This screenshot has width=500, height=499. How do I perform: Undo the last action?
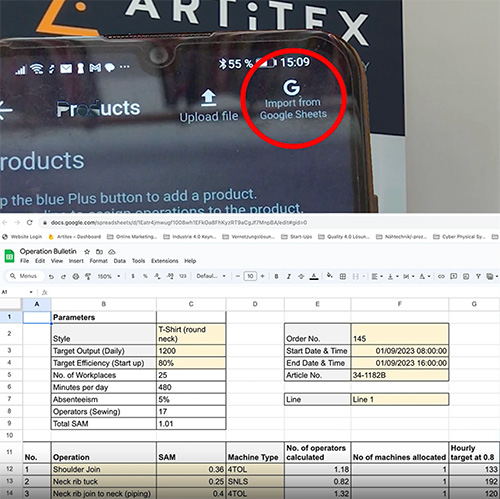[51, 276]
